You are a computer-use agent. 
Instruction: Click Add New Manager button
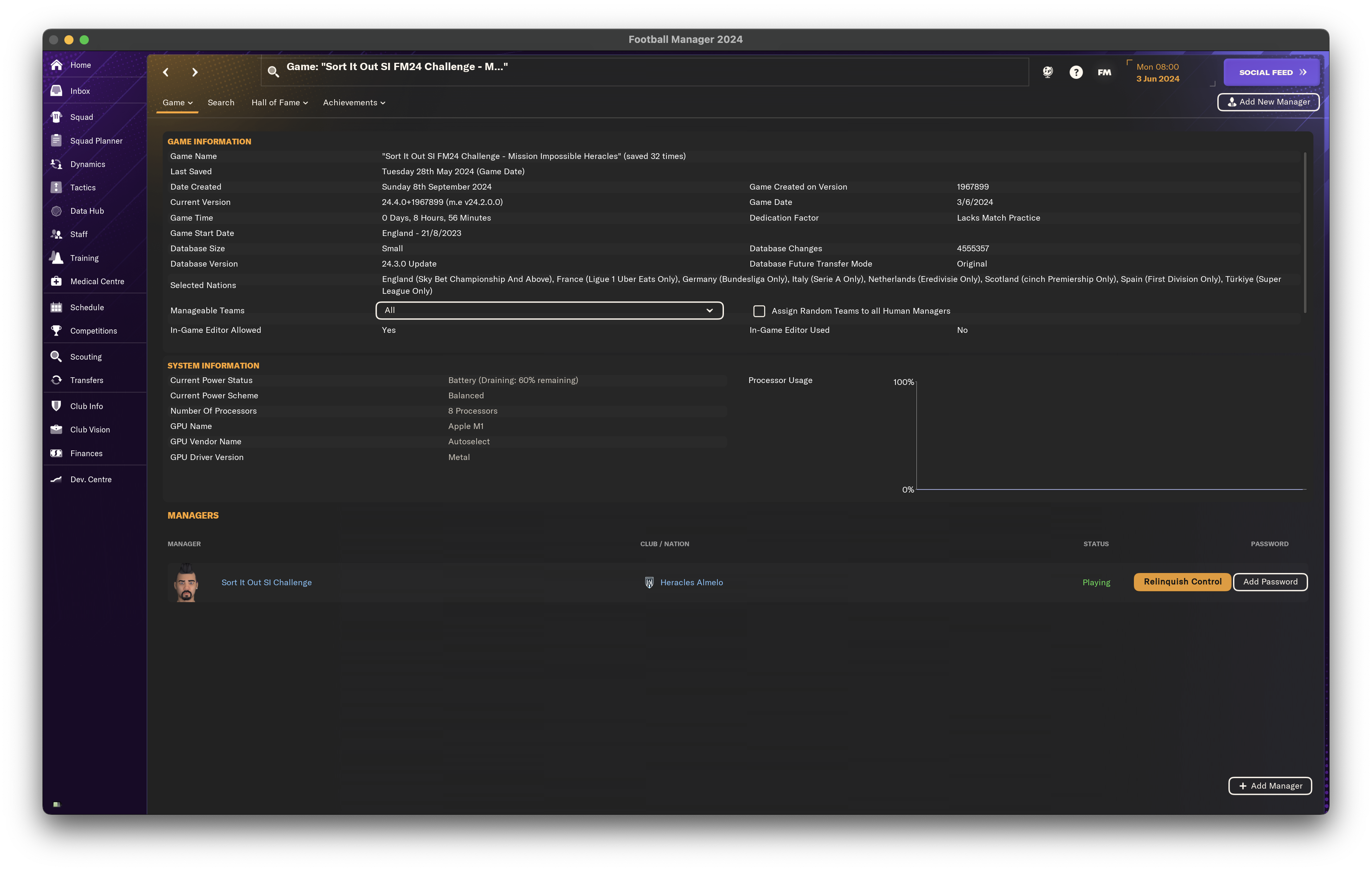(1268, 102)
